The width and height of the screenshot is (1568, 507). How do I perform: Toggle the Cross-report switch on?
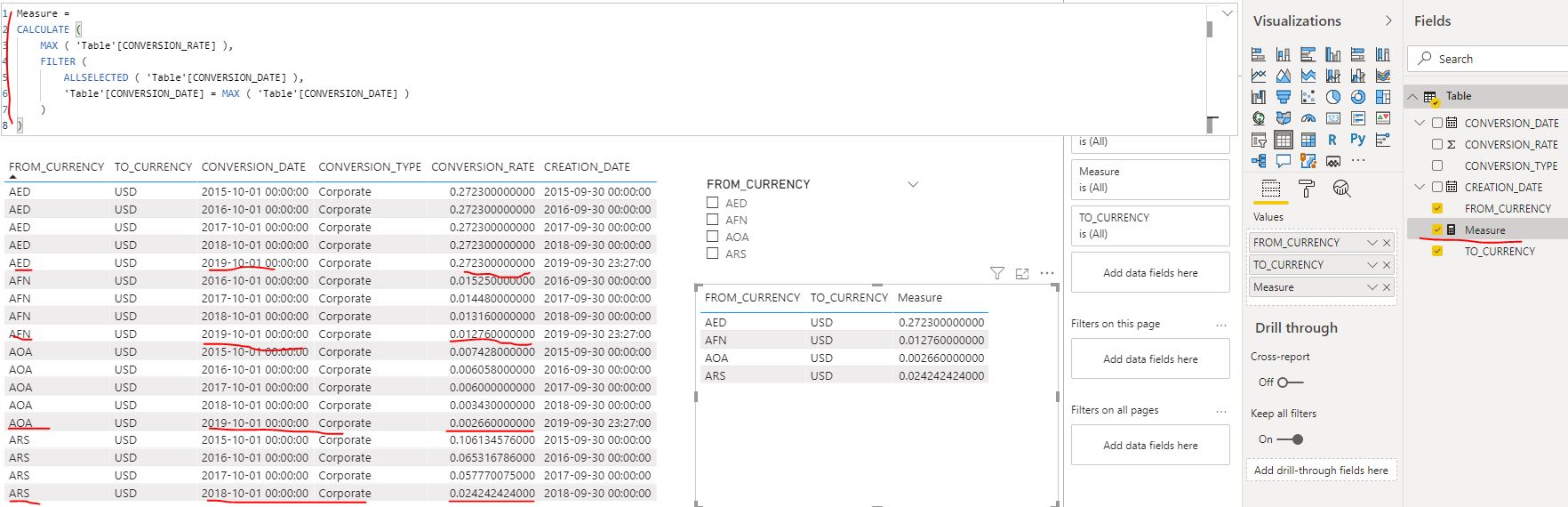click(1289, 382)
